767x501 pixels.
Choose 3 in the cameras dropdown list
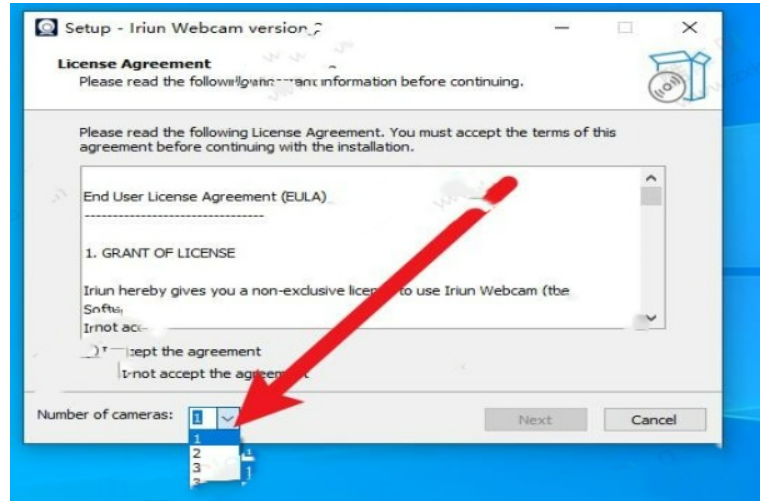214,467
